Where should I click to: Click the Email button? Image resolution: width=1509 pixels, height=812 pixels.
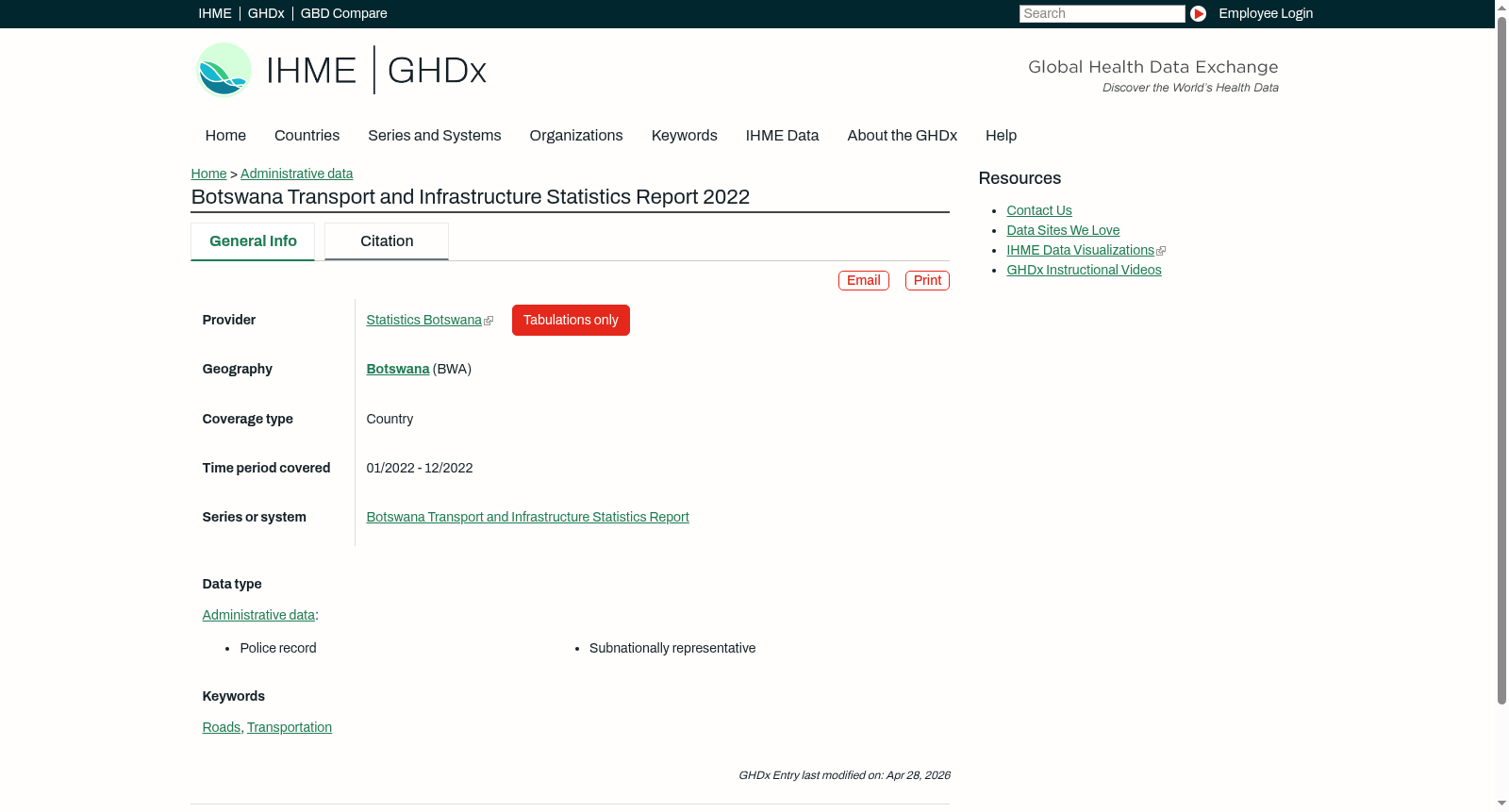[x=864, y=280]
